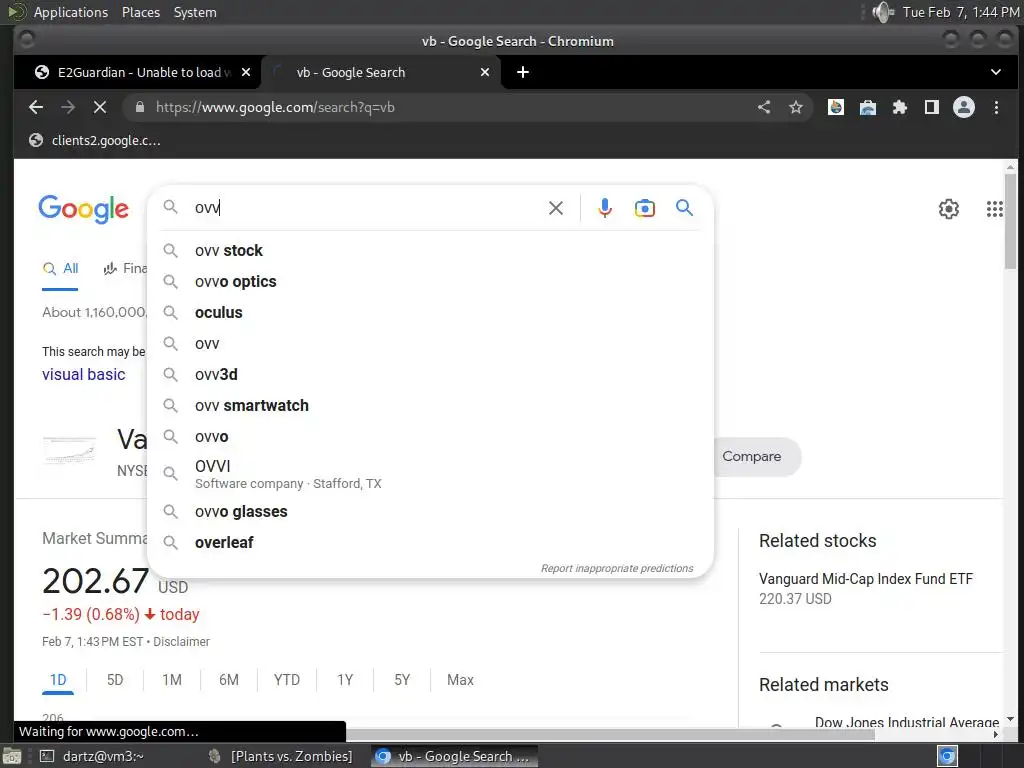Select the 5Y chart range
The image size is (1024, 768).
pos(402,680)
